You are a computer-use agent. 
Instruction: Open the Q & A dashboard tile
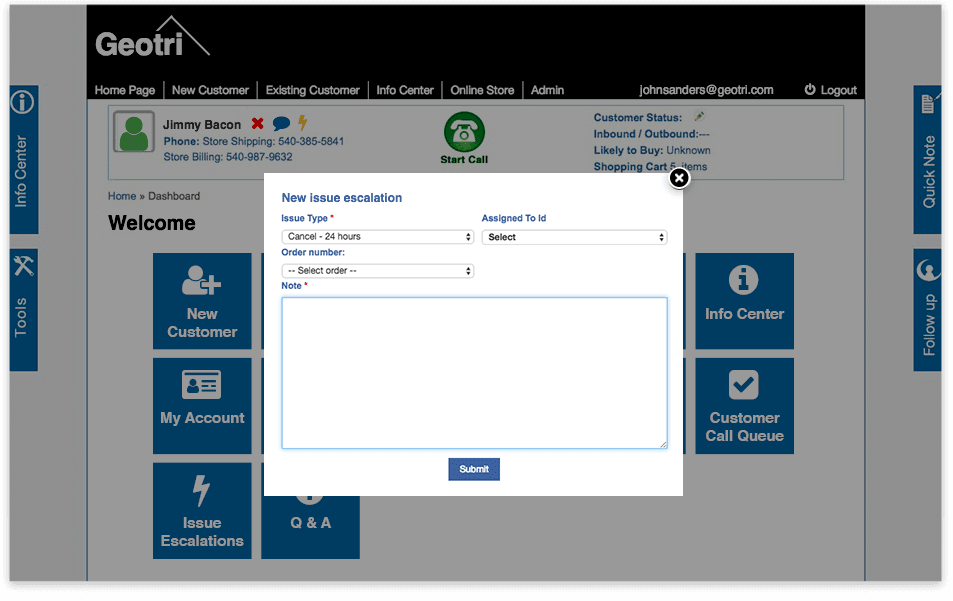[311, 526]
